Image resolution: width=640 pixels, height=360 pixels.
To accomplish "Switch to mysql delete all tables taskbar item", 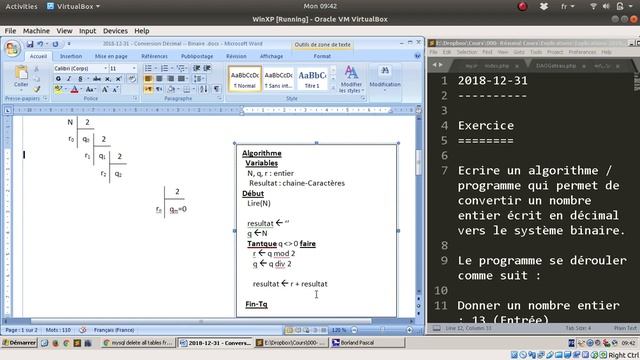I will point(138,343).
